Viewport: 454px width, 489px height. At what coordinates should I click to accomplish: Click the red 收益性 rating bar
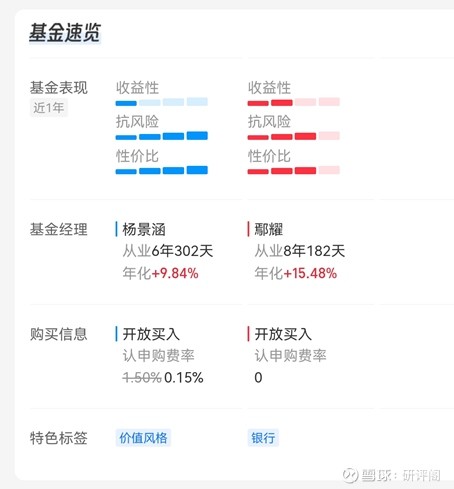(x=294, y=102)
